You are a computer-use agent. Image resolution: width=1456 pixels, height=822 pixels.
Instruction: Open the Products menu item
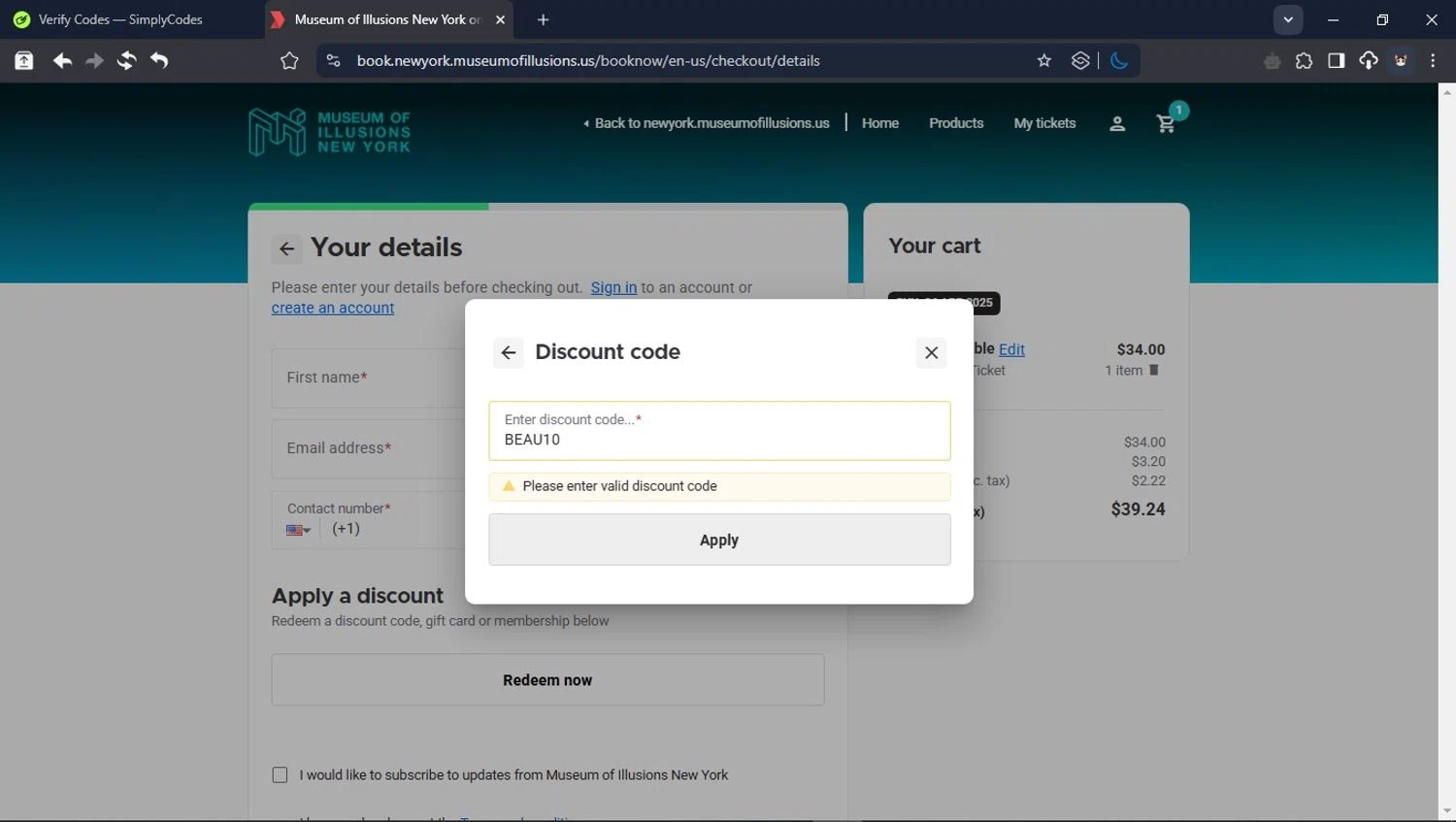point(956,123)
